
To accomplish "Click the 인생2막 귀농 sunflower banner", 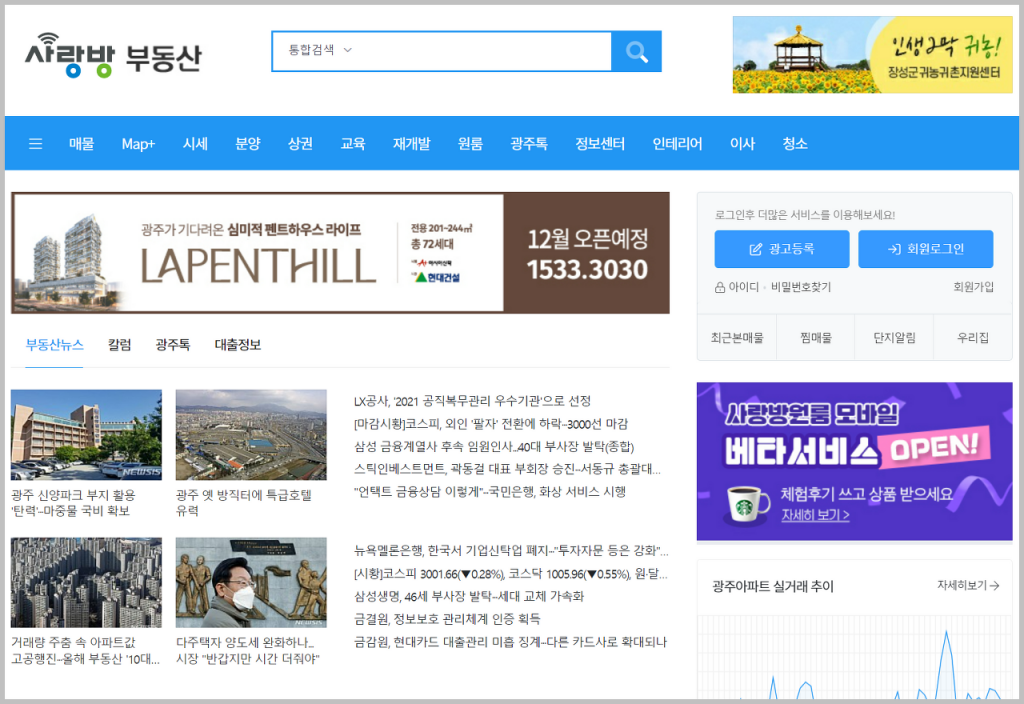I will coord(872,55).
